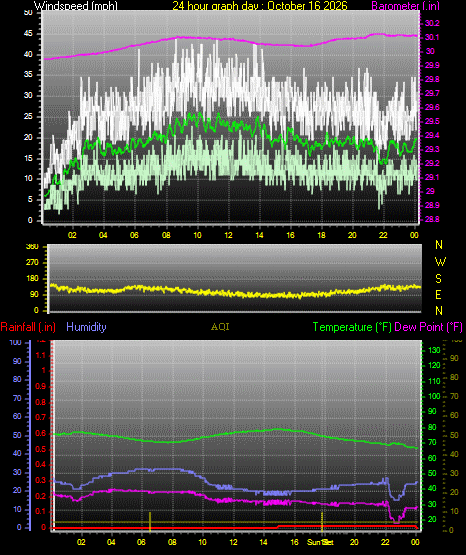Click the 130 green temperature axis value
This screenshot has height=555, width=466.
click(x=434, y=350)
